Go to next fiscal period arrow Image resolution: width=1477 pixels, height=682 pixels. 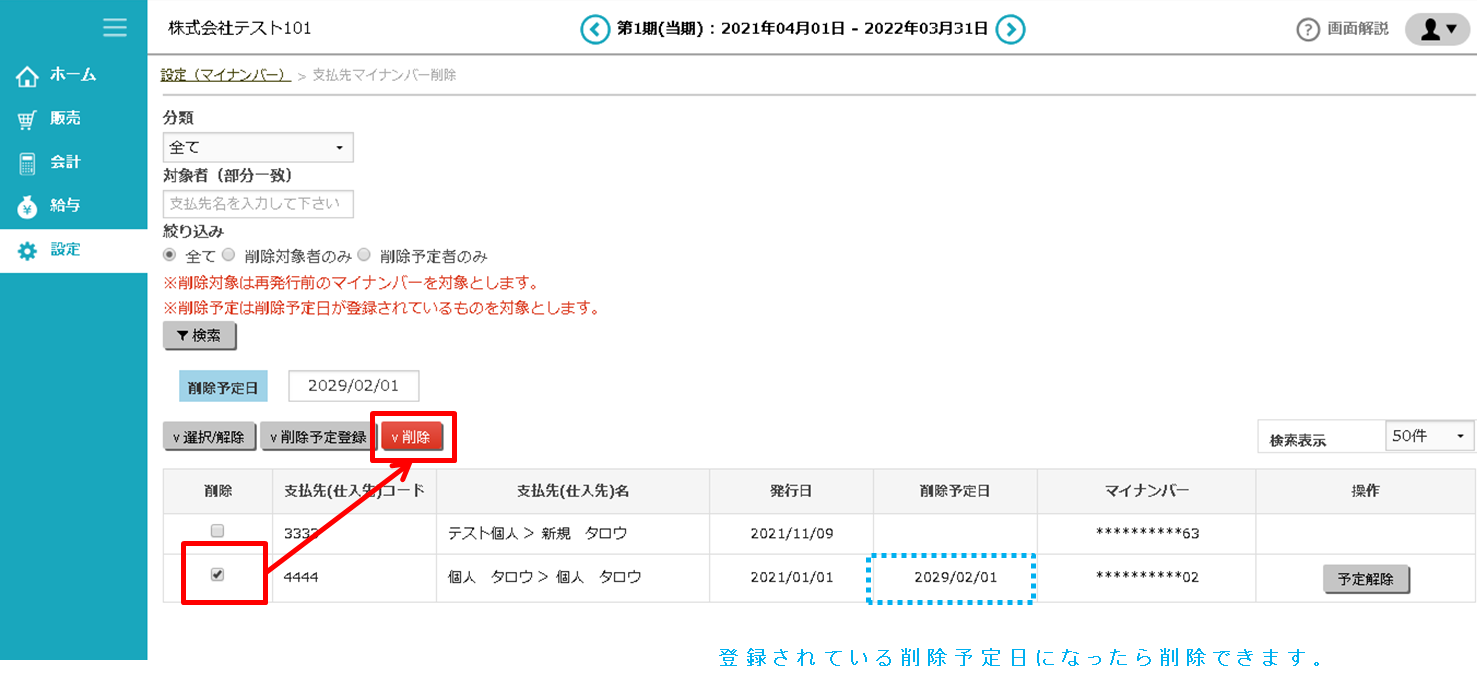coord(1011,30)
